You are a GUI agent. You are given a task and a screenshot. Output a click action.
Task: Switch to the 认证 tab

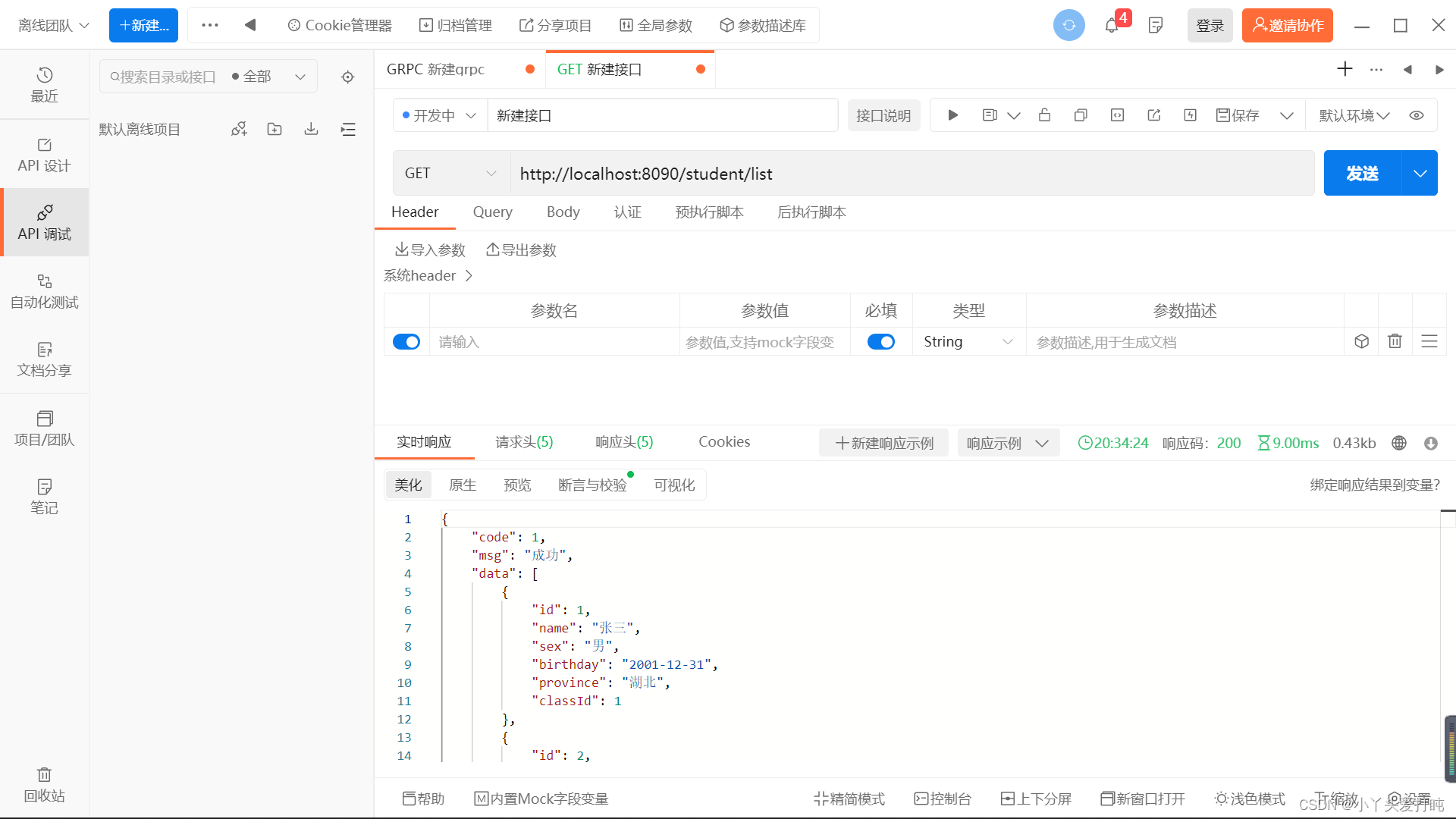tap(628, 212)
